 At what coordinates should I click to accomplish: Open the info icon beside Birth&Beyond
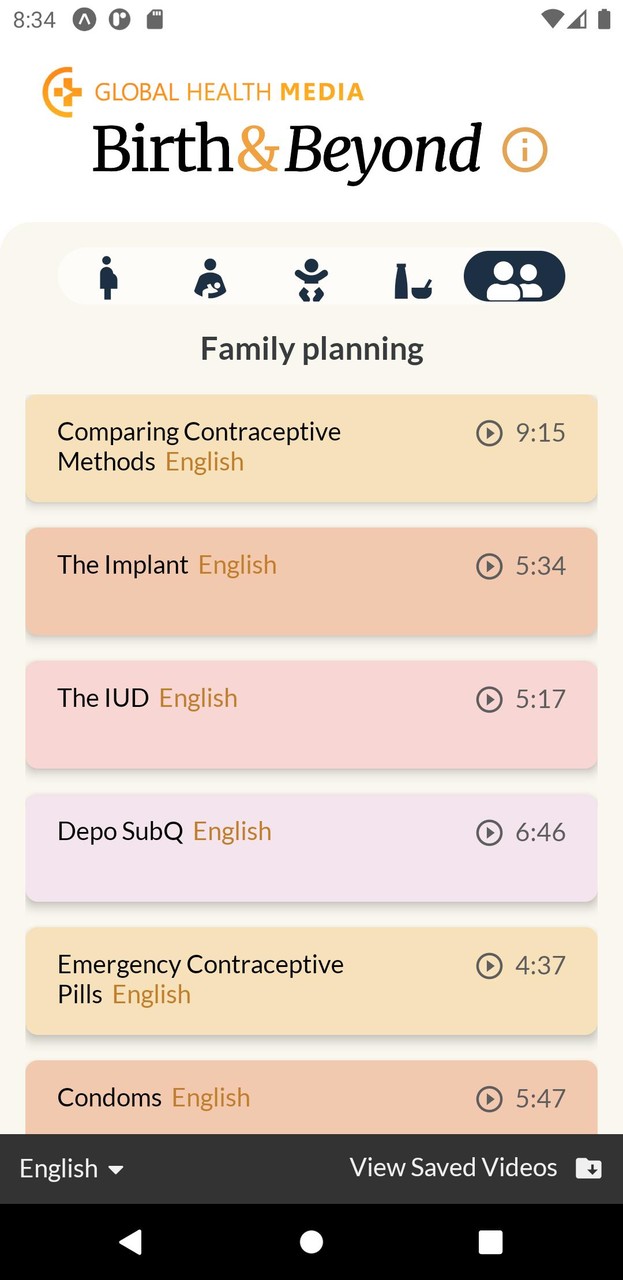[x=524, y=151]
